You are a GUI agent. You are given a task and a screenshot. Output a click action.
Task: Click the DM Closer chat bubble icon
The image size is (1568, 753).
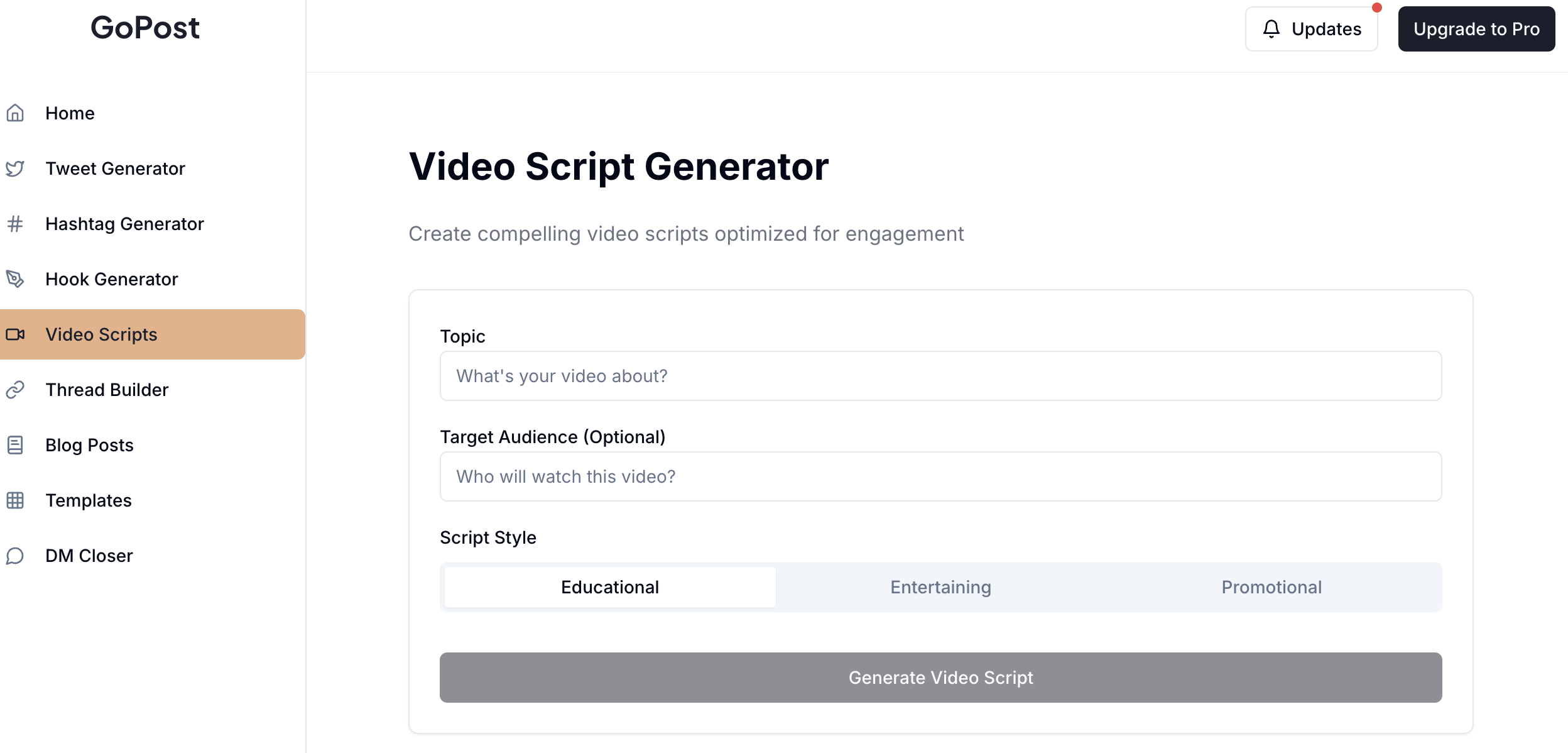pos(15,556)
